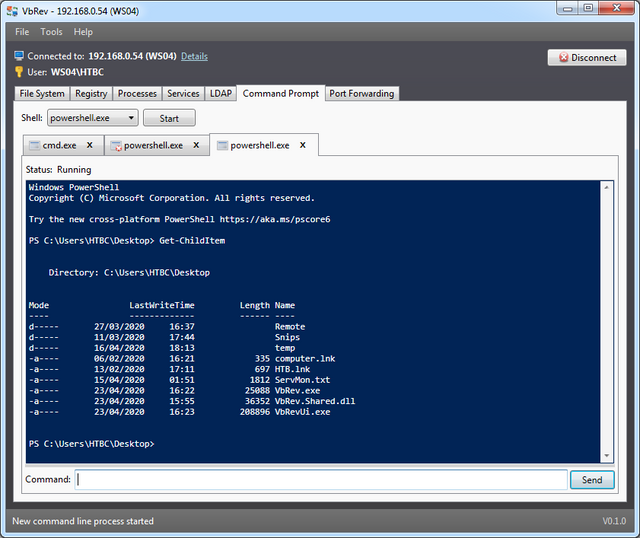Viewport: 640px width, 538px height.
Task: Click the cmd.exe tab console icon
Action: coord(35,146)
